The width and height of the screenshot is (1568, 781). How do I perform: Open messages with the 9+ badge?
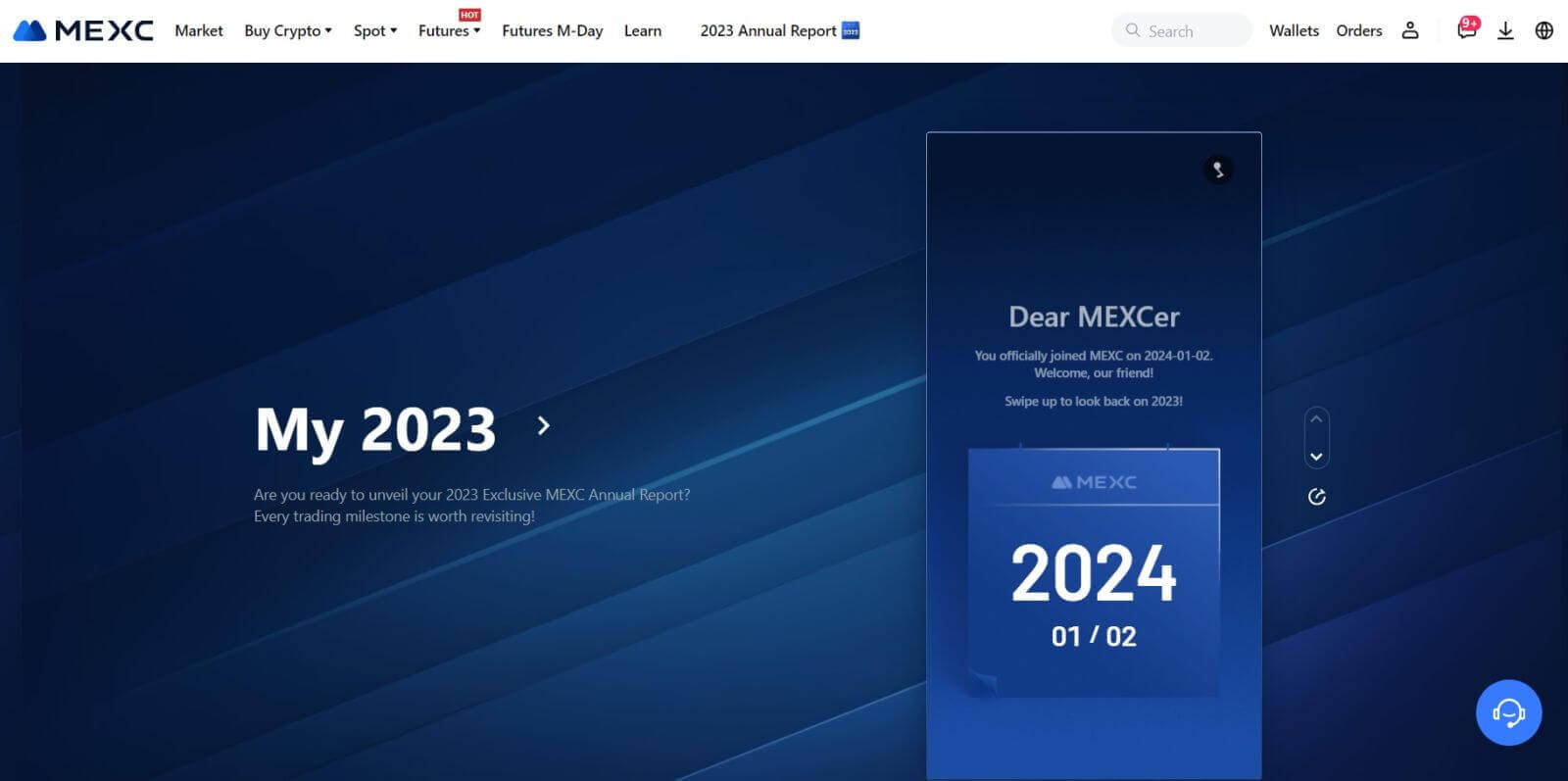coord(1466,30)
